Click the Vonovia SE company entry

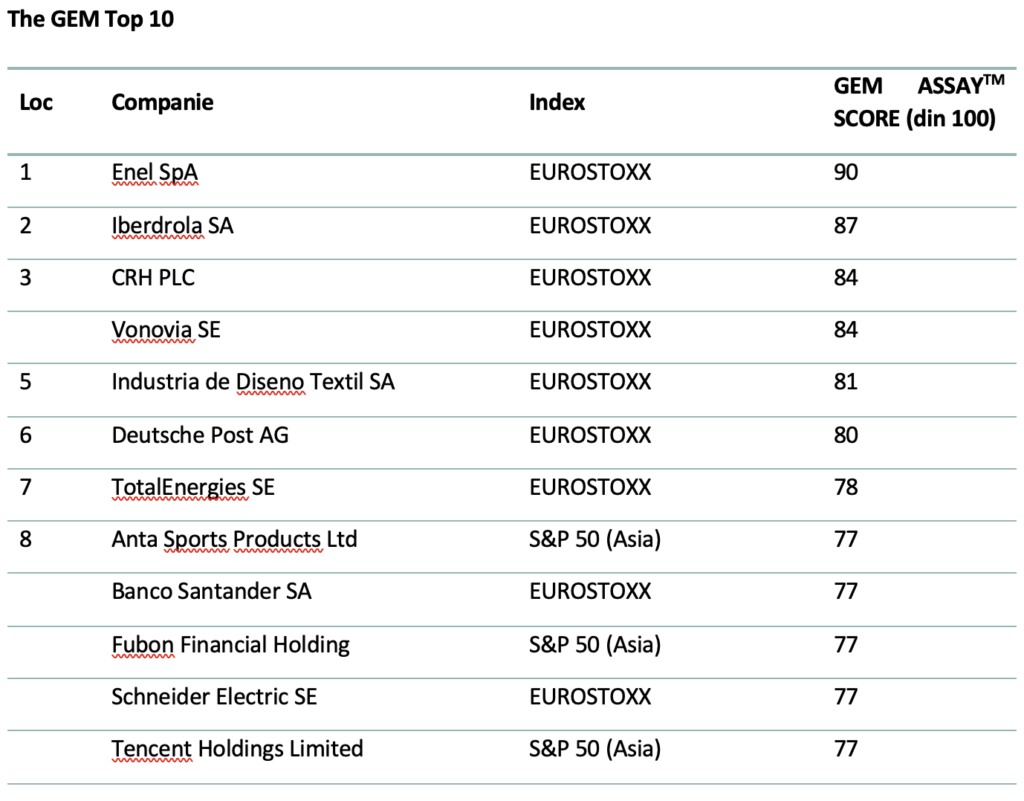(166, 330)
